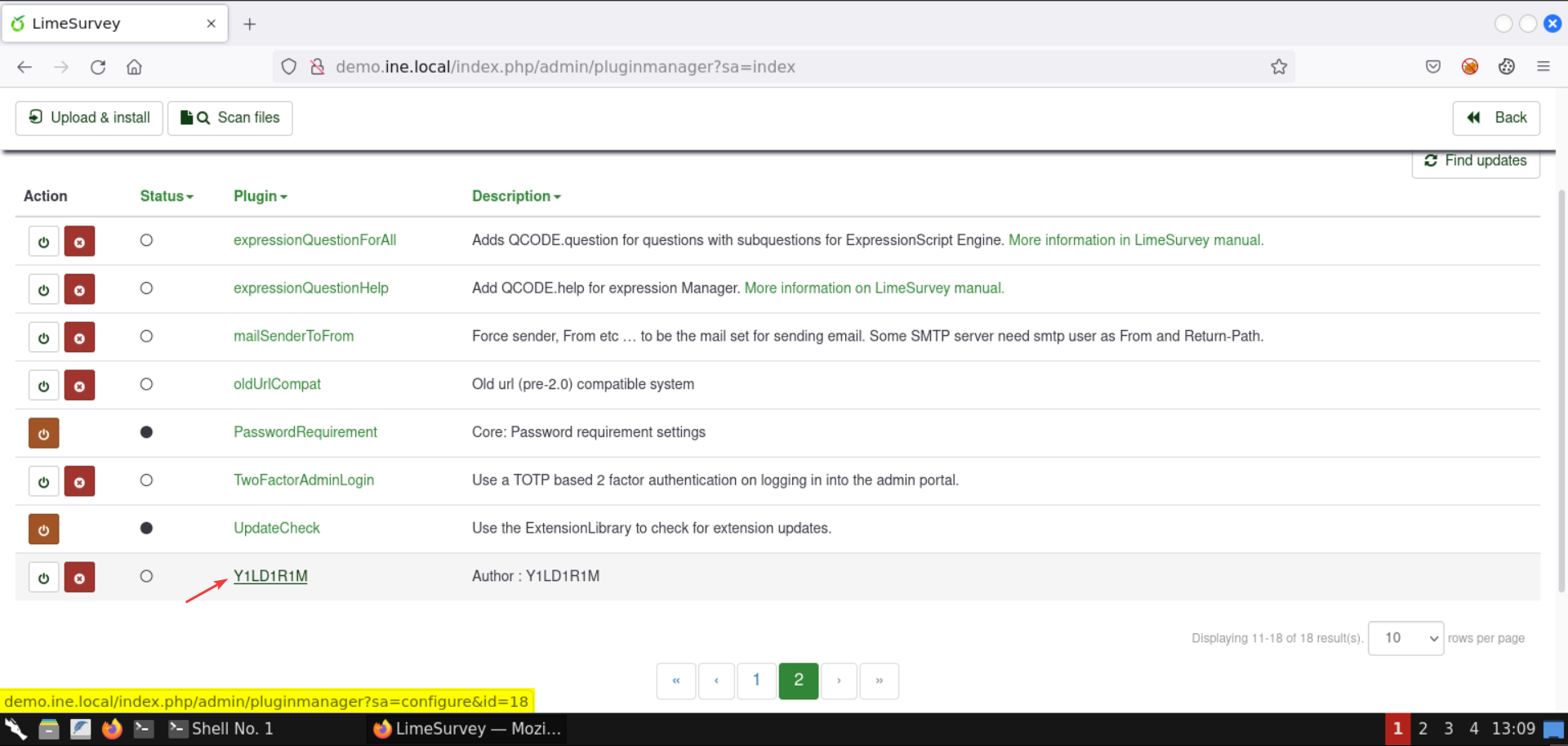
Task: Click Scan files button
Action: (230, 118)
